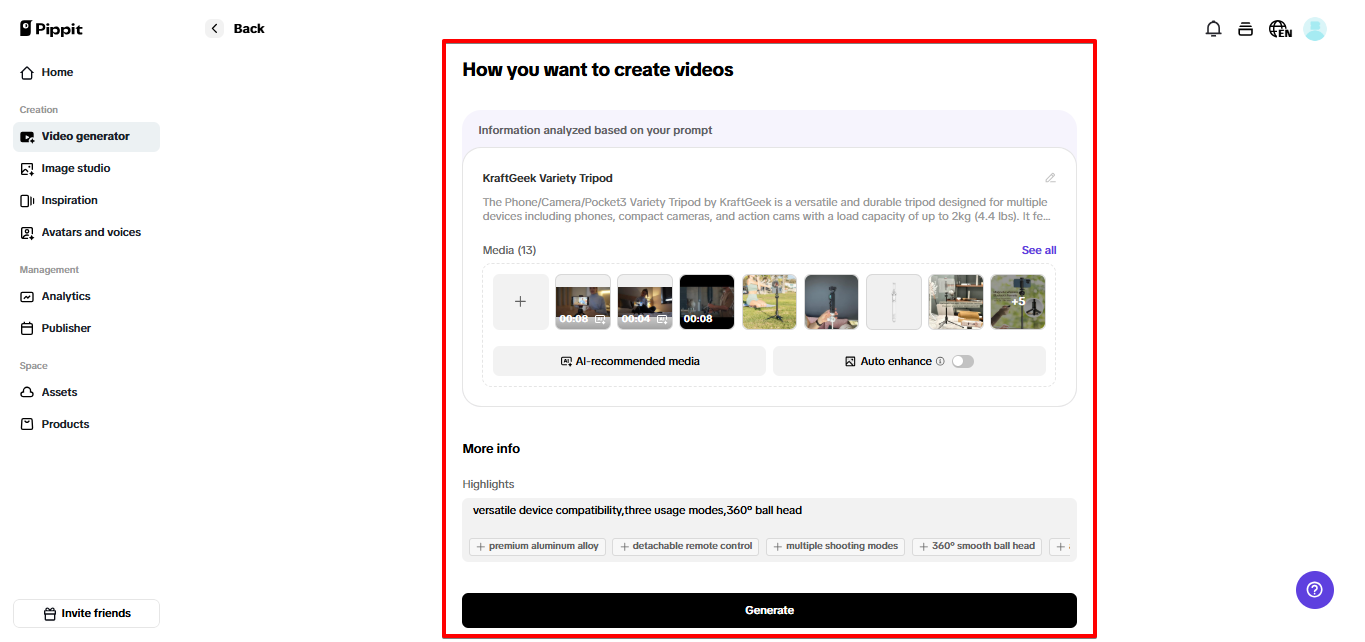Toggle AI-recommended media
Screen dimensions: 1365x642
(x=628, y=361)
